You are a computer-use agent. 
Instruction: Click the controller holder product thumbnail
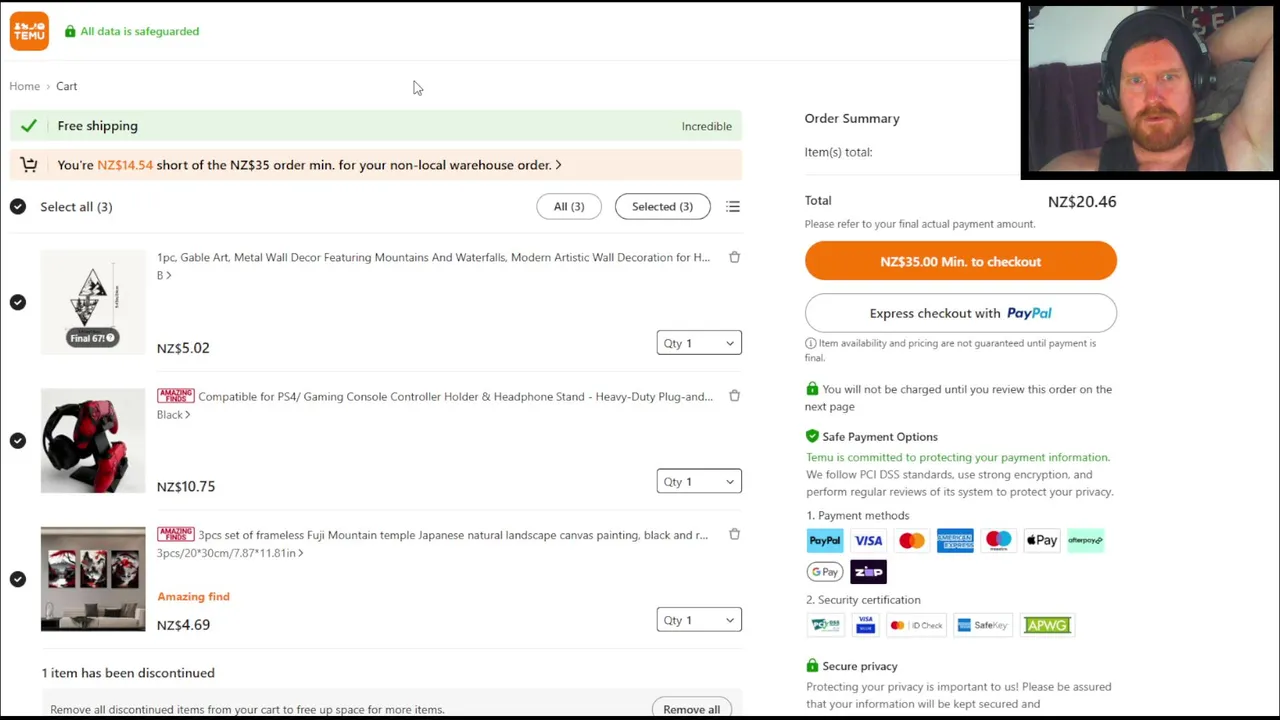tap(93, 441)
